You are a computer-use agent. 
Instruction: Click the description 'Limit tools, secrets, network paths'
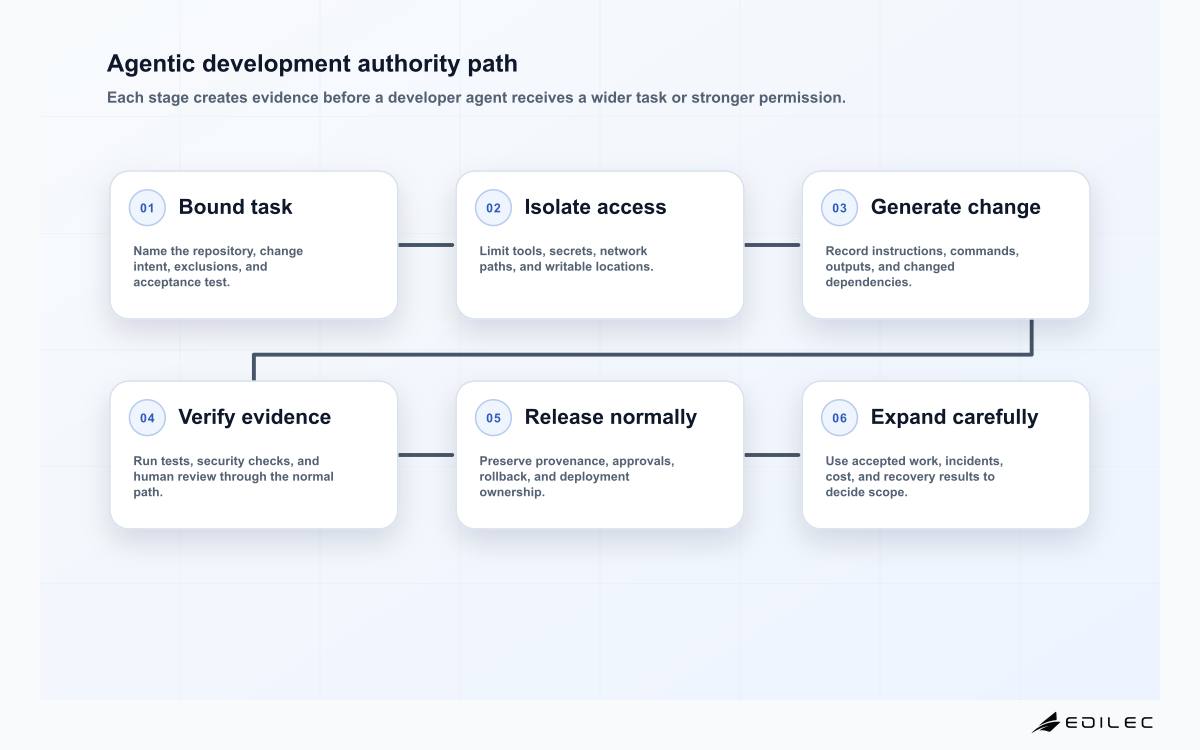566,259
